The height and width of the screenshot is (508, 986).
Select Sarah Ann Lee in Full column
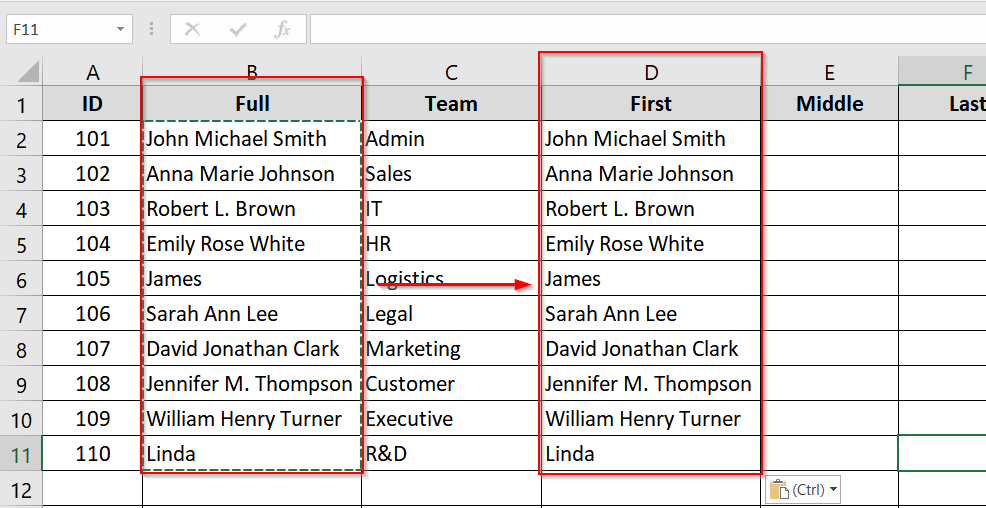[252, 314]
